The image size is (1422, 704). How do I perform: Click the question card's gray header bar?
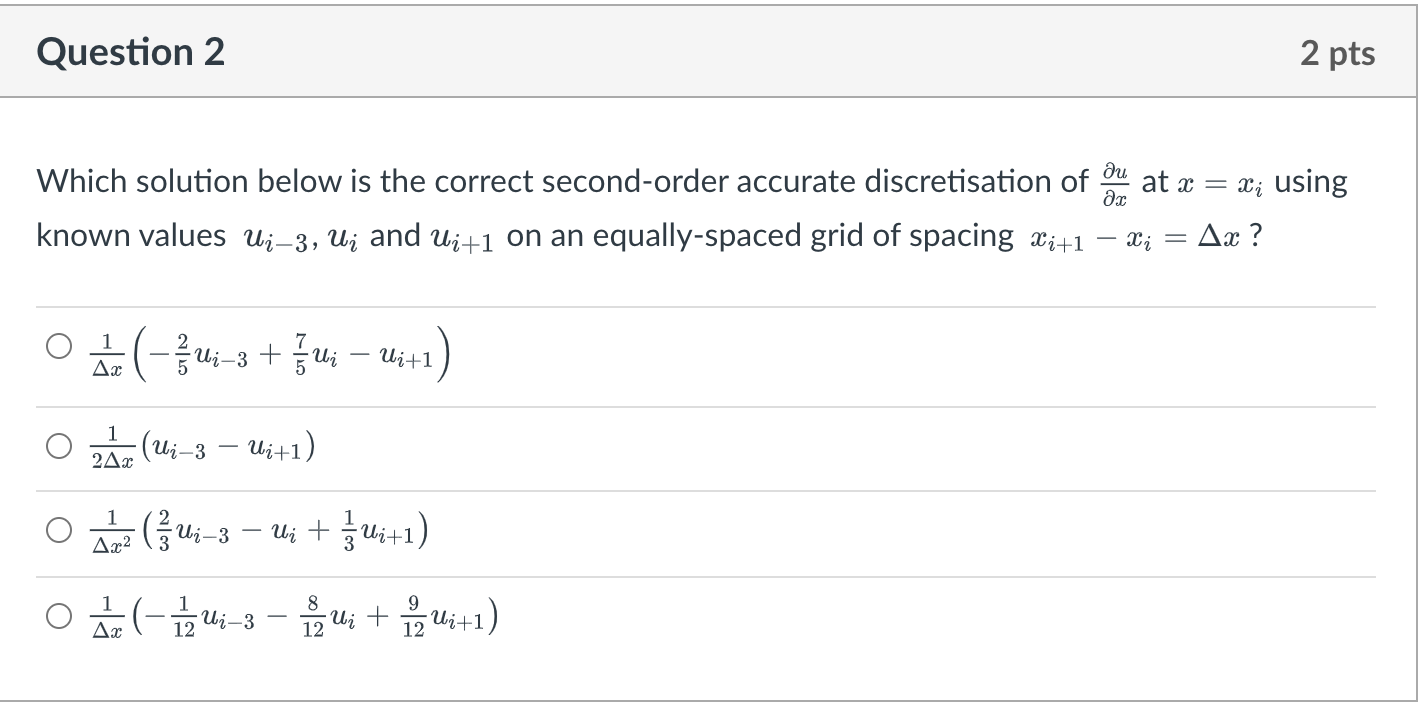click(x=700, y=52)
